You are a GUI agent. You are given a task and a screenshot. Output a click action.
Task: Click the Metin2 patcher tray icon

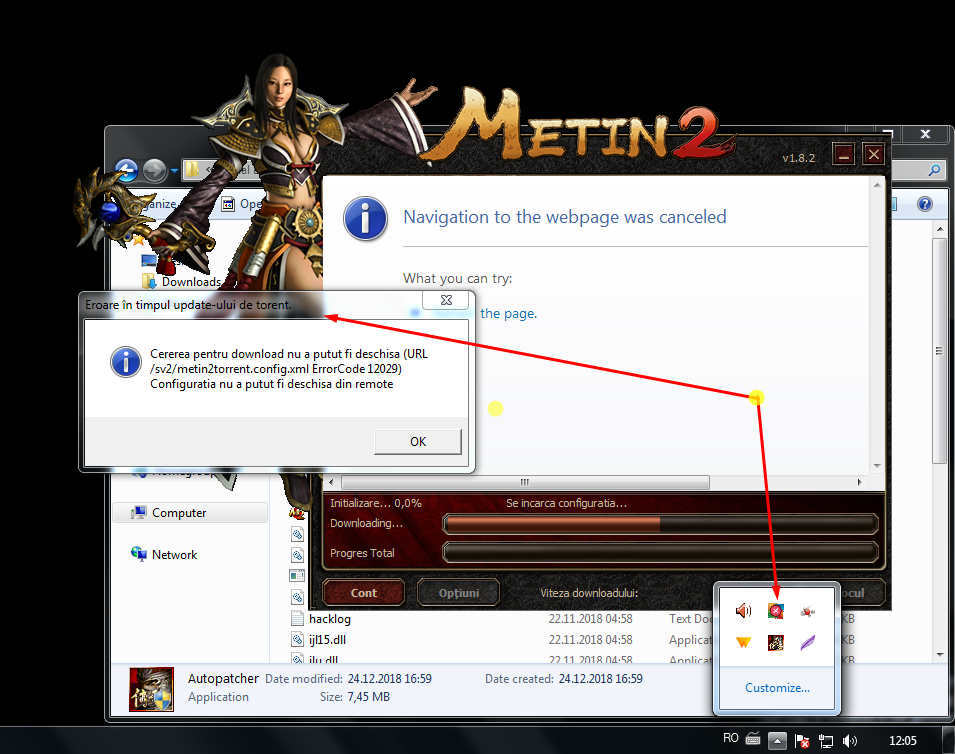775,643
